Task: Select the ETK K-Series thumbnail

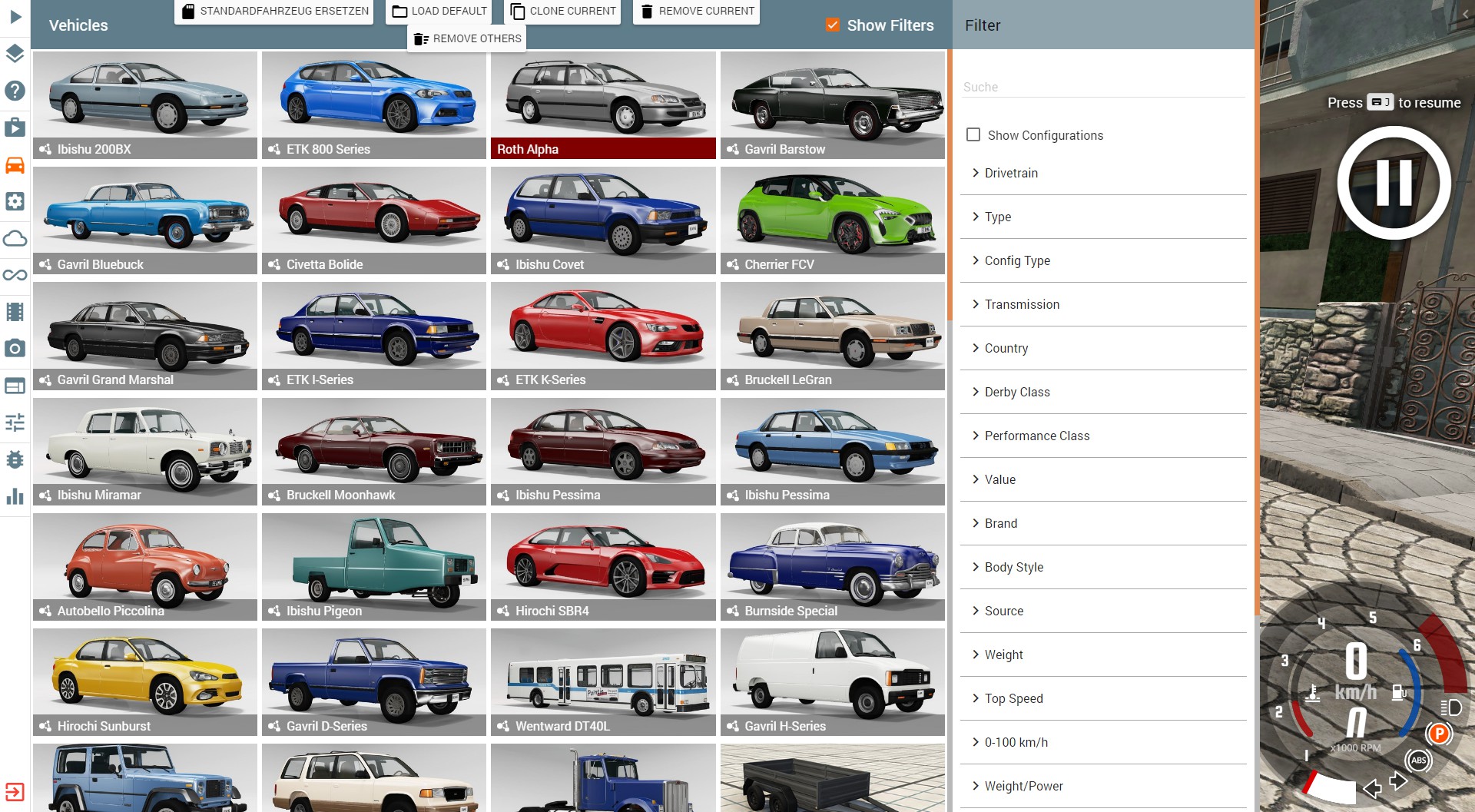Action: coord(603,336)
